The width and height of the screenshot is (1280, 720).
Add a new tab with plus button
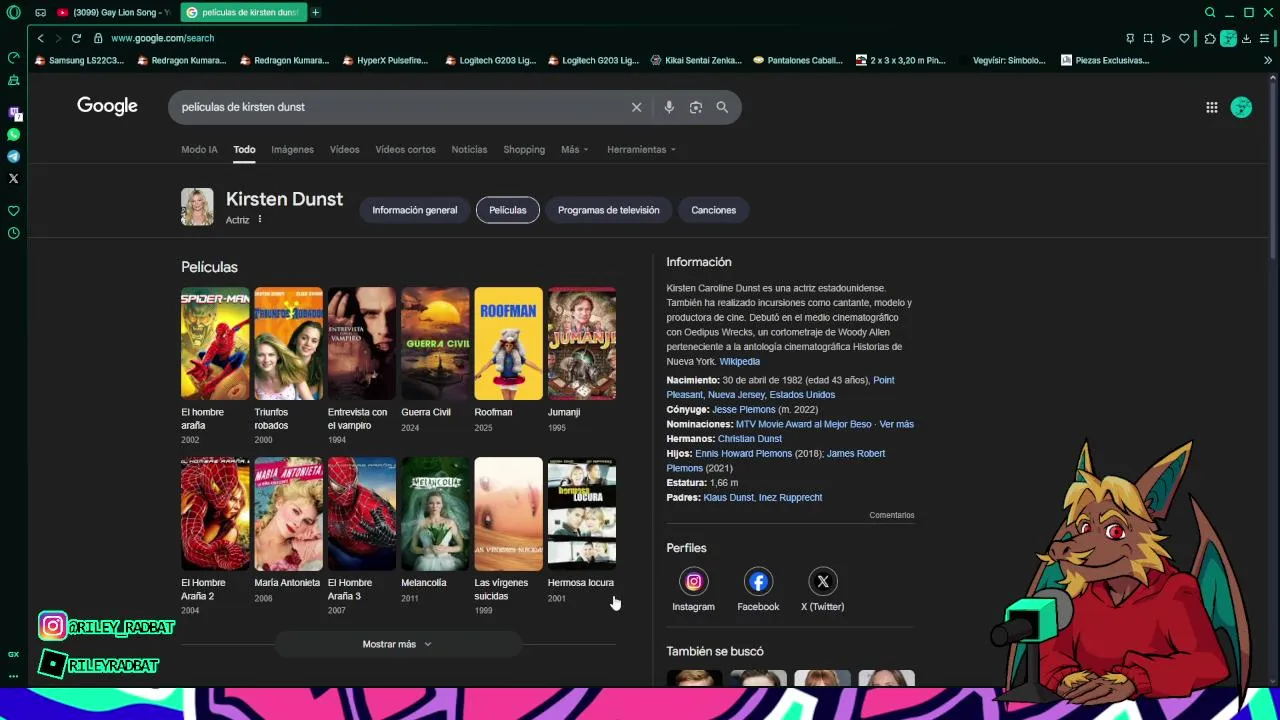pyautogui.click(x=315, y=12)
